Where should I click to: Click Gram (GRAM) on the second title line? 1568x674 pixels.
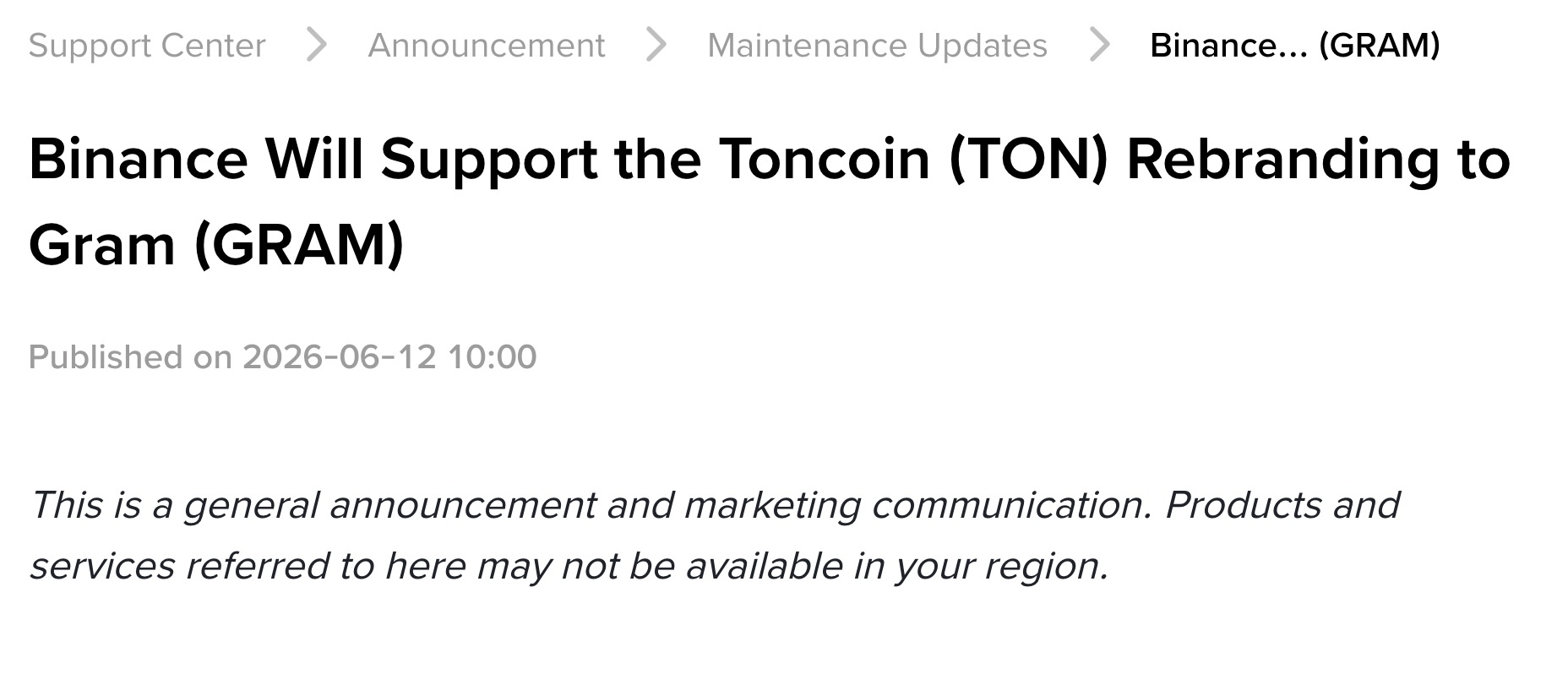coord(216,246)
